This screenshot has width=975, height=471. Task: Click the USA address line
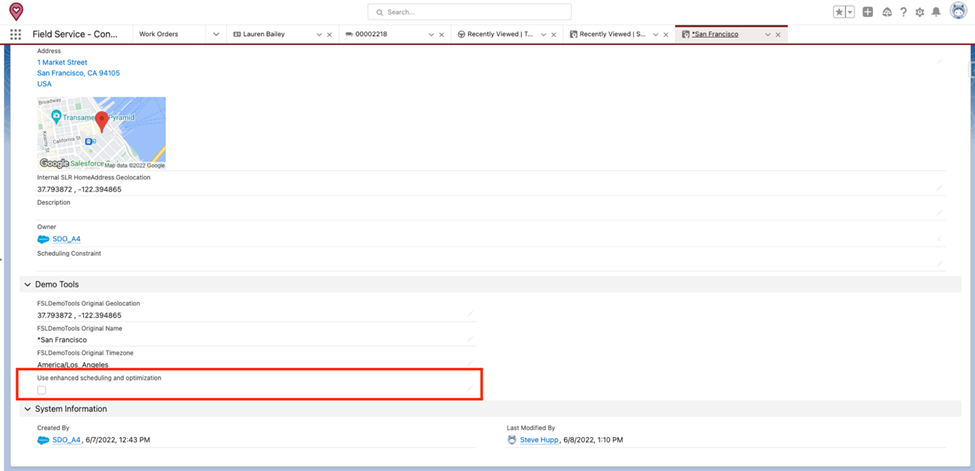point(44,83)
